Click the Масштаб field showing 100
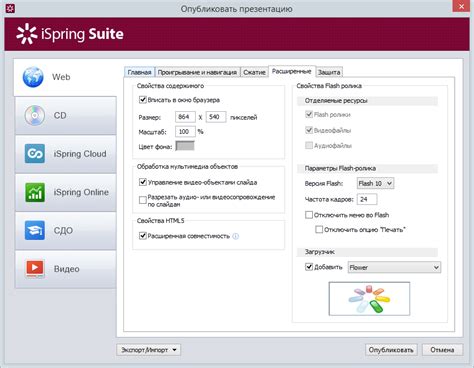 click(185, 132)
